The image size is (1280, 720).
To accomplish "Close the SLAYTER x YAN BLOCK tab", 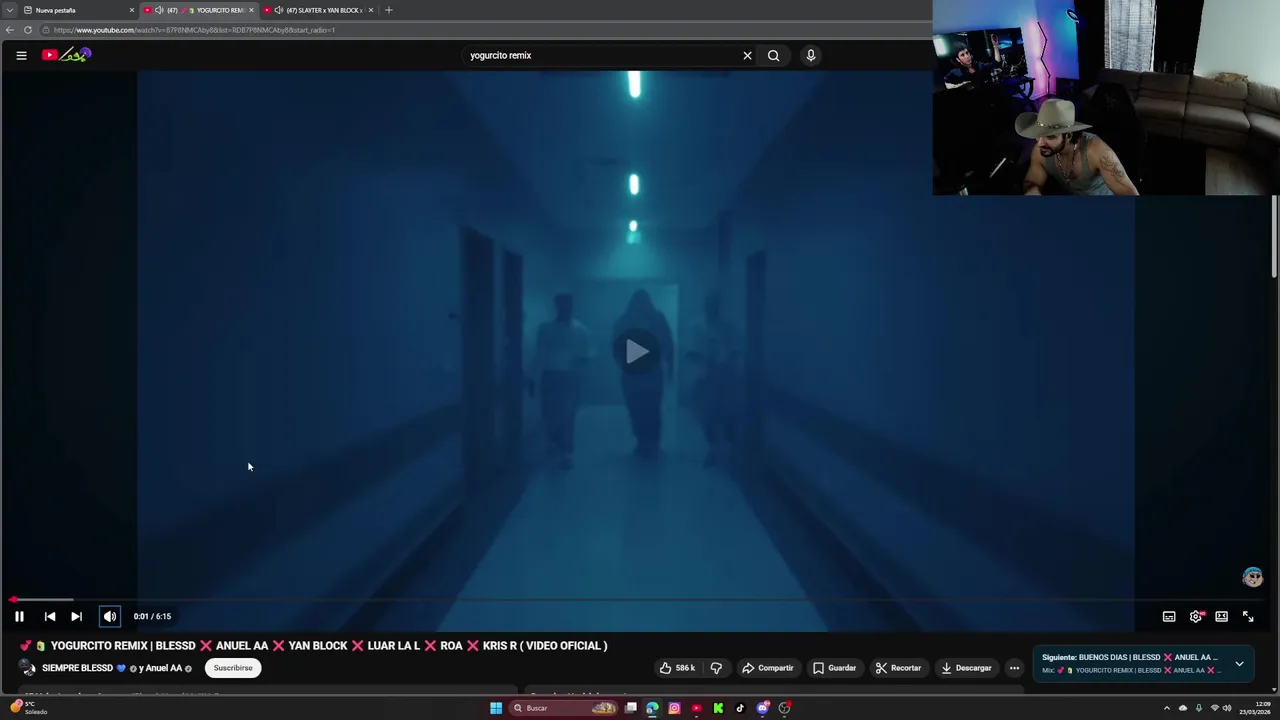I will click(371, 10).
